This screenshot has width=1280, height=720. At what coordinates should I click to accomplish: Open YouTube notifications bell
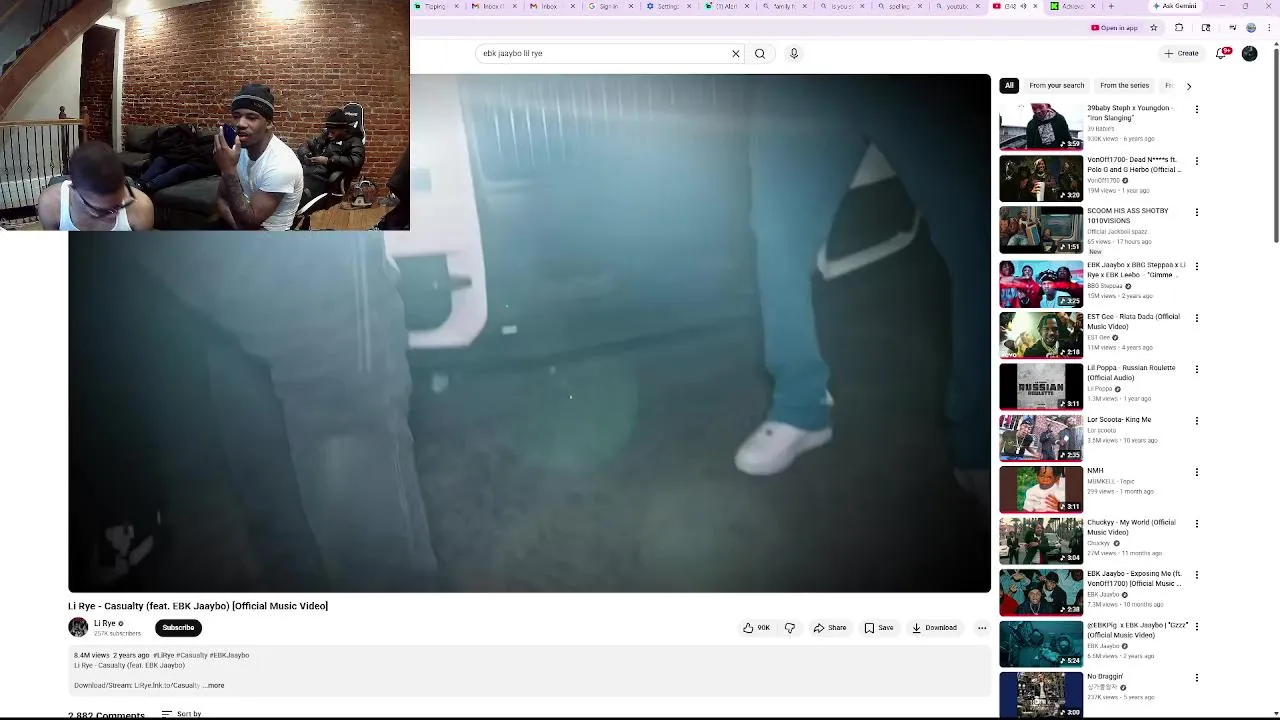coord(1221,53)
